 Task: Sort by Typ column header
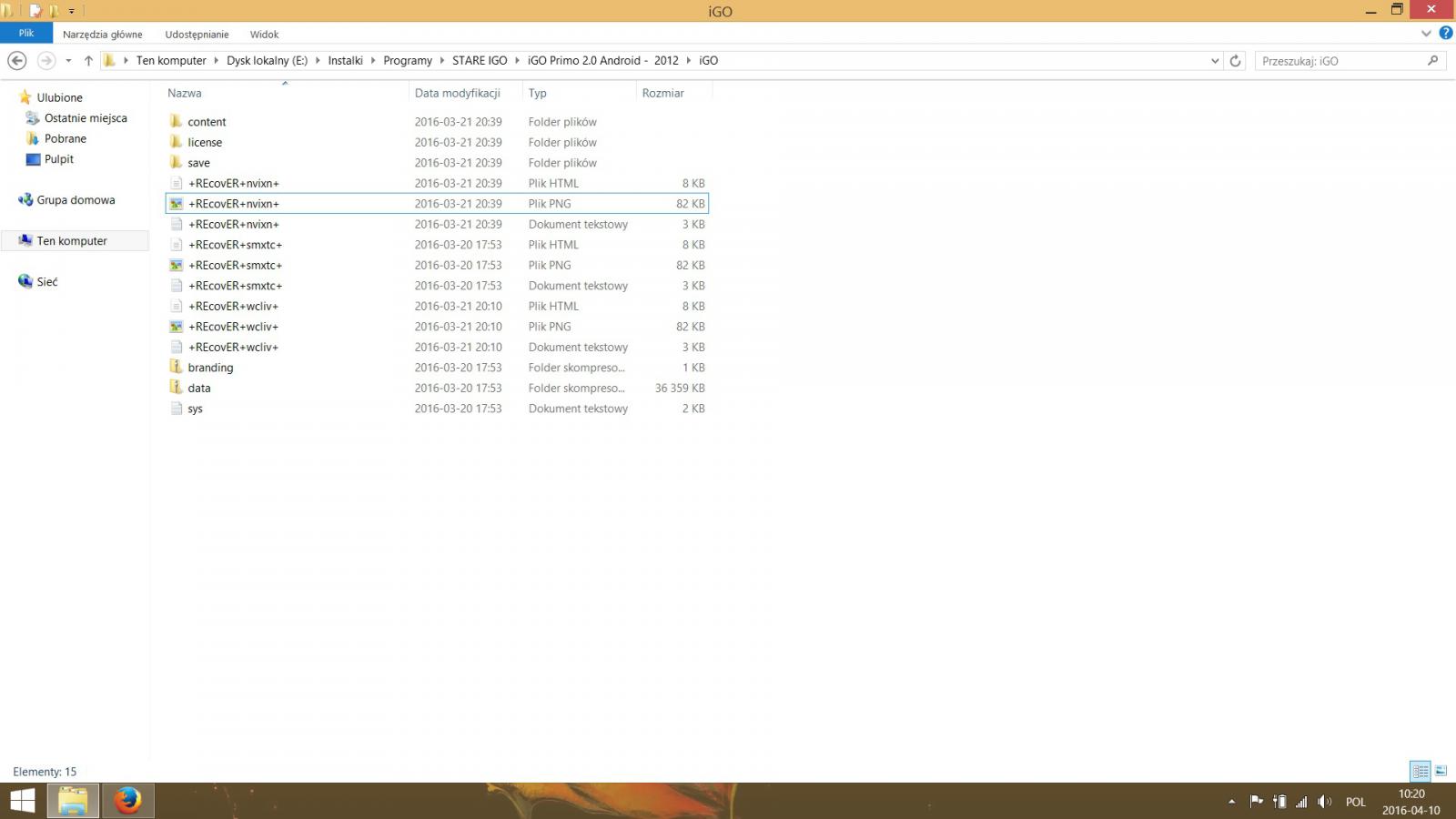click(x=538, y=93)
